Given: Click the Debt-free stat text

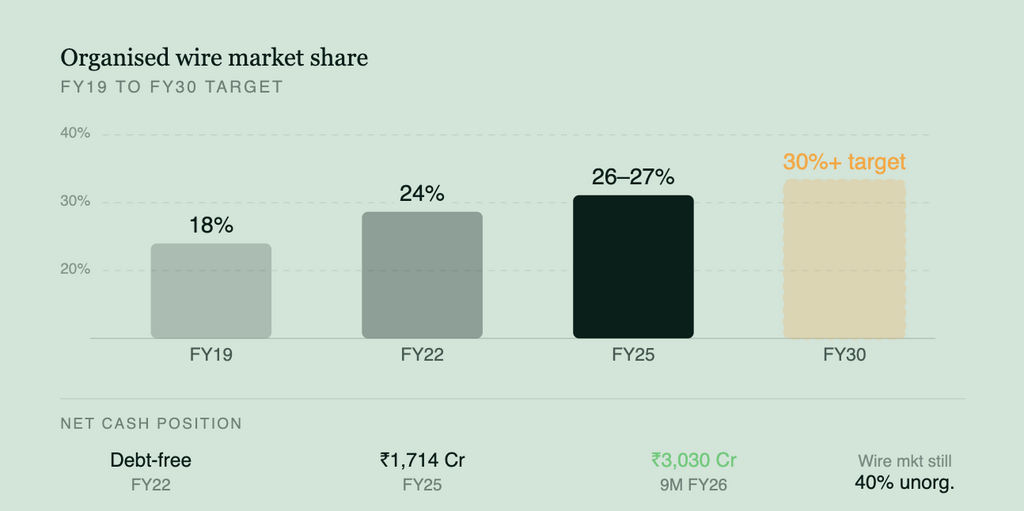Looking at the screenshot, I should coord(150,460).
